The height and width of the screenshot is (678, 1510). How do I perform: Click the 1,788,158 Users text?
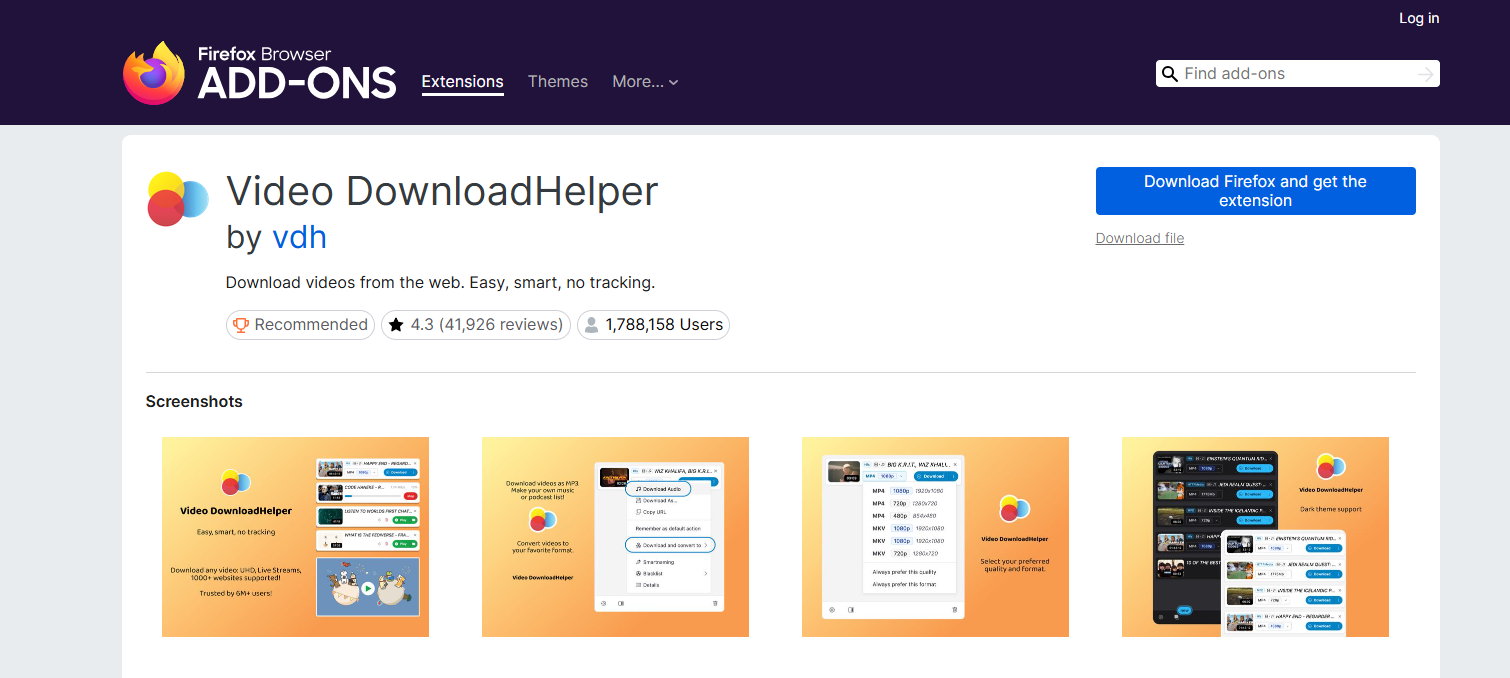tap(664, 325)
